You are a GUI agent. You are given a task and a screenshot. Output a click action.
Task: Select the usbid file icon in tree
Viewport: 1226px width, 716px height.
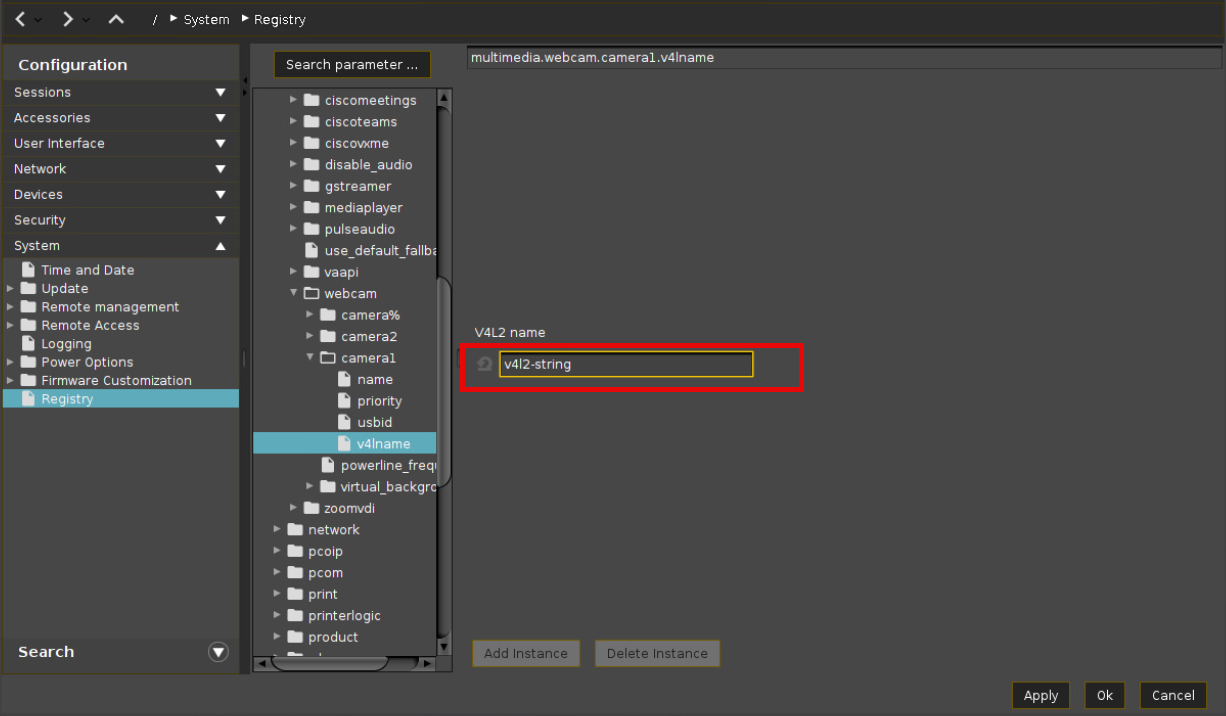click(344, 422)
